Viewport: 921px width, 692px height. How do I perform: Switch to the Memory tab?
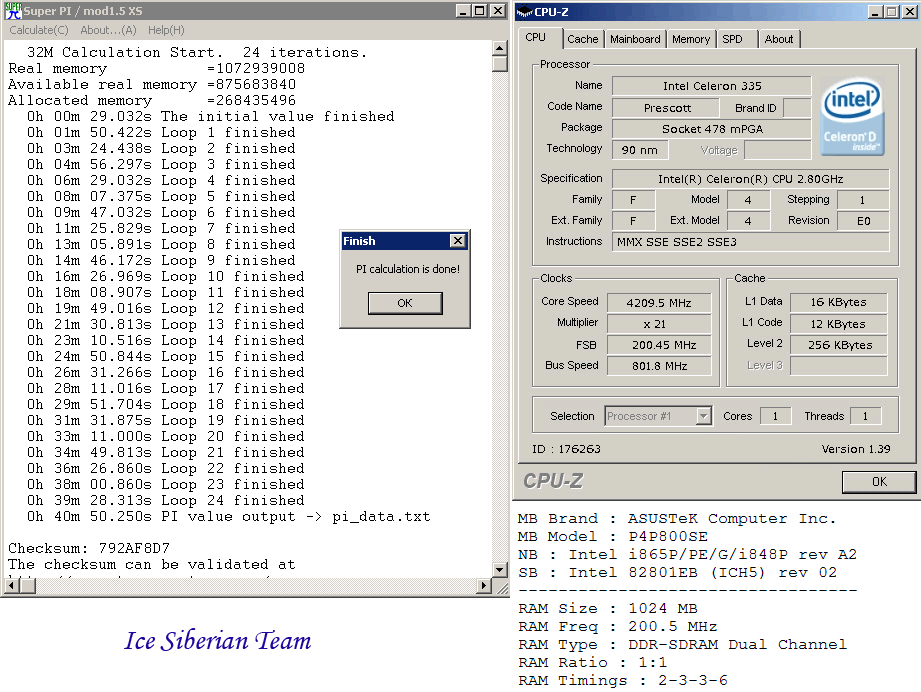[x=691, y=39]
